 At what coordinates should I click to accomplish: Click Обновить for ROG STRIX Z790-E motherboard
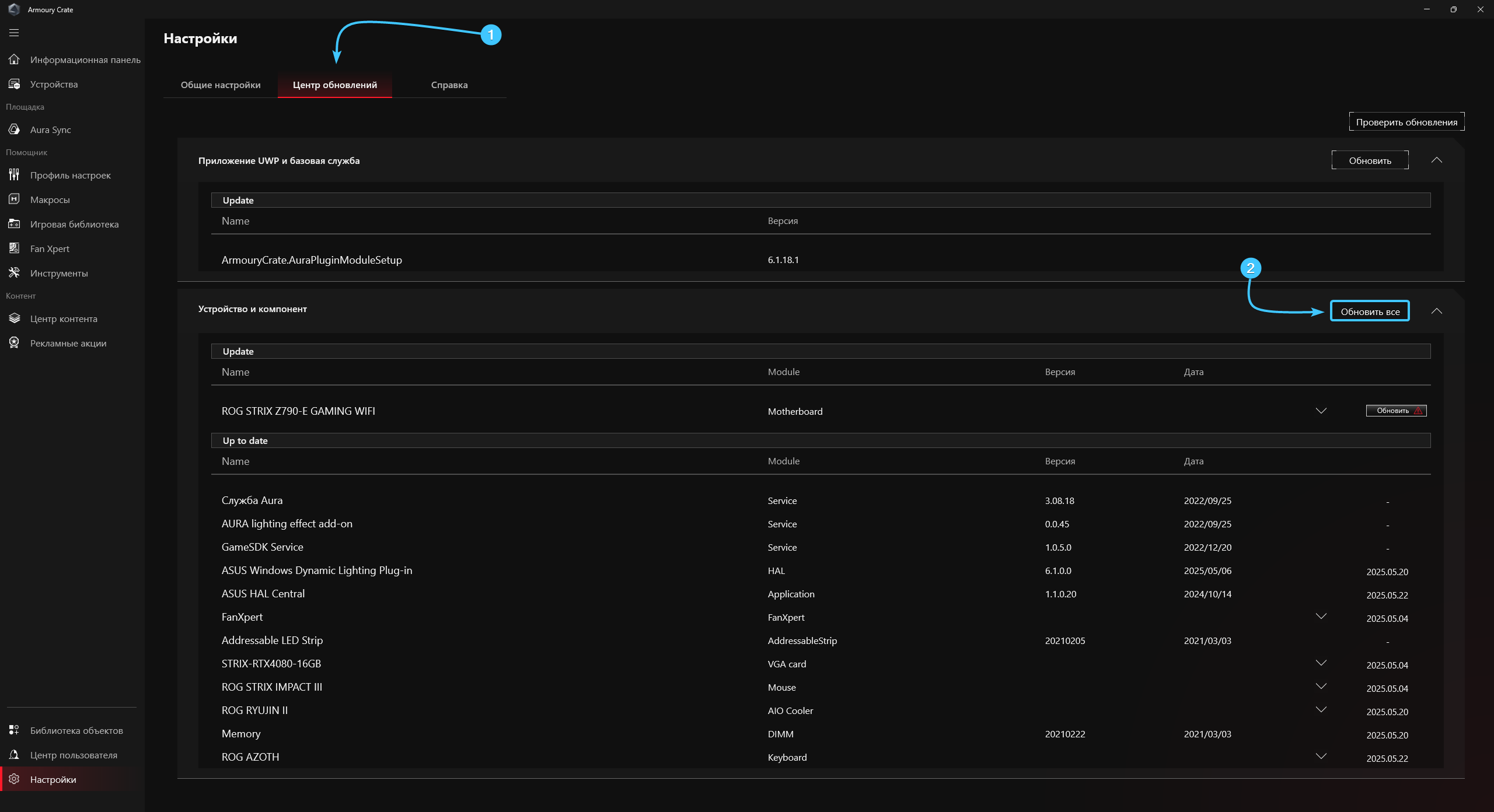click(x=1396, y=411)
